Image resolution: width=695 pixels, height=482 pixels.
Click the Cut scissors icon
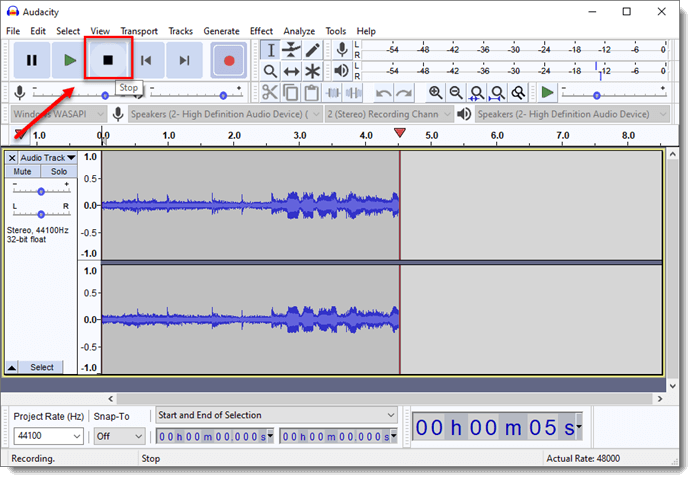269,93
